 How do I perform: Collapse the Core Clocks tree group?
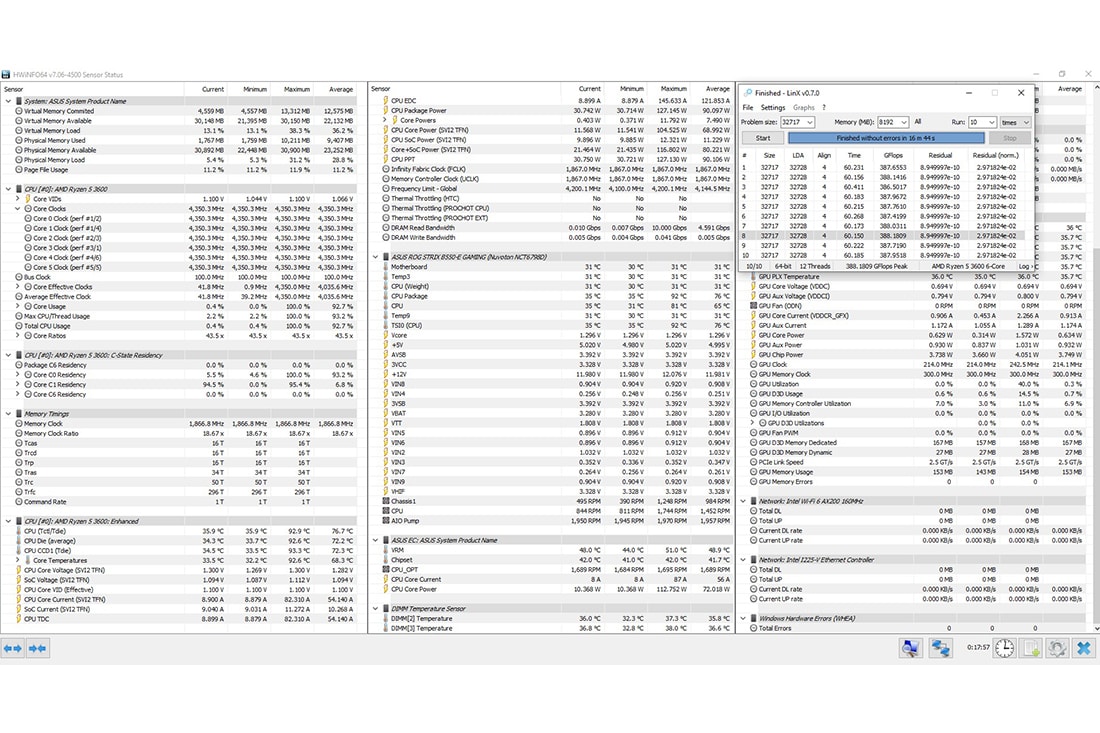(19, 208)
